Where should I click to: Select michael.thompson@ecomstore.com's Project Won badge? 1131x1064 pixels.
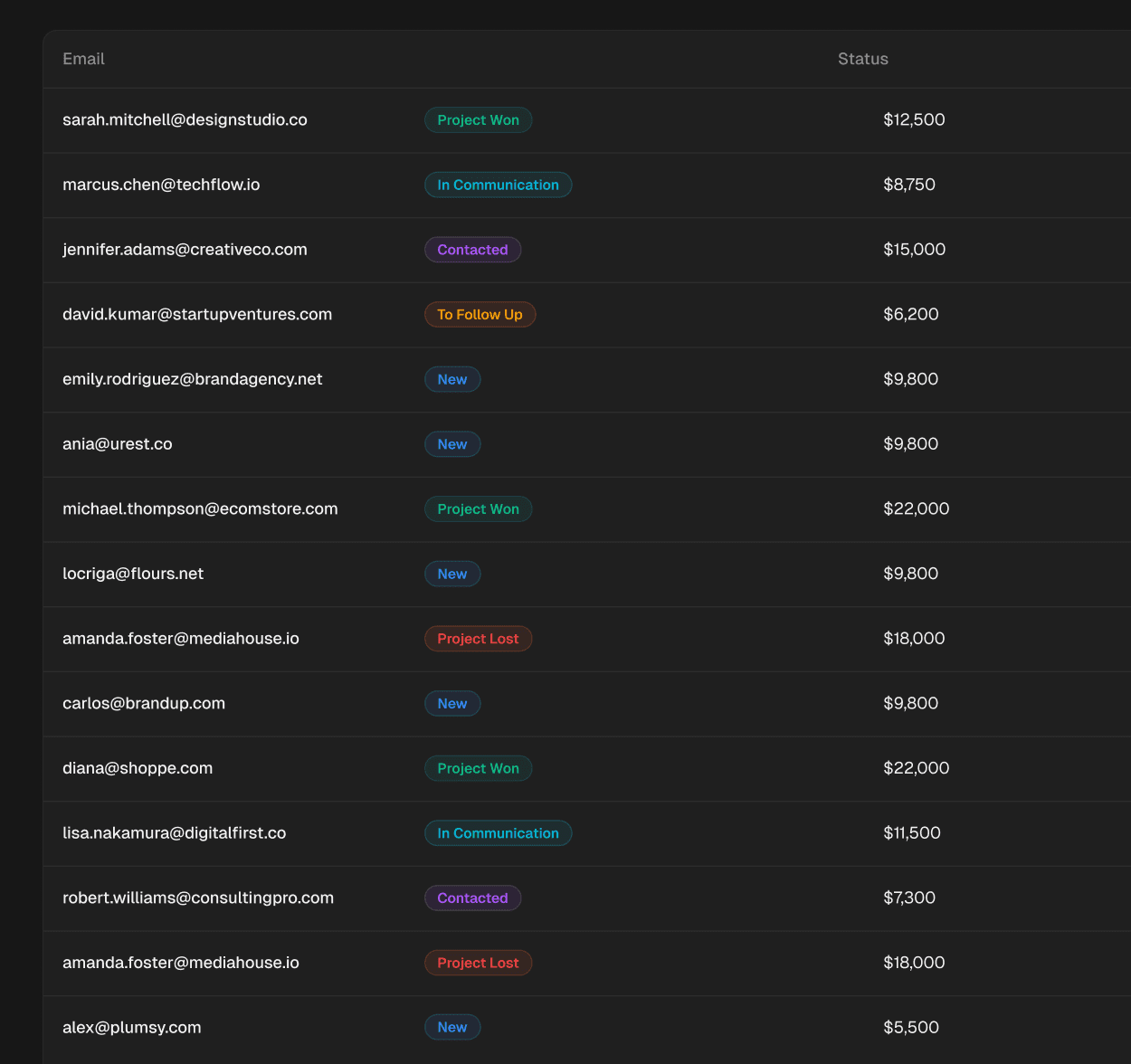[478, 509]
